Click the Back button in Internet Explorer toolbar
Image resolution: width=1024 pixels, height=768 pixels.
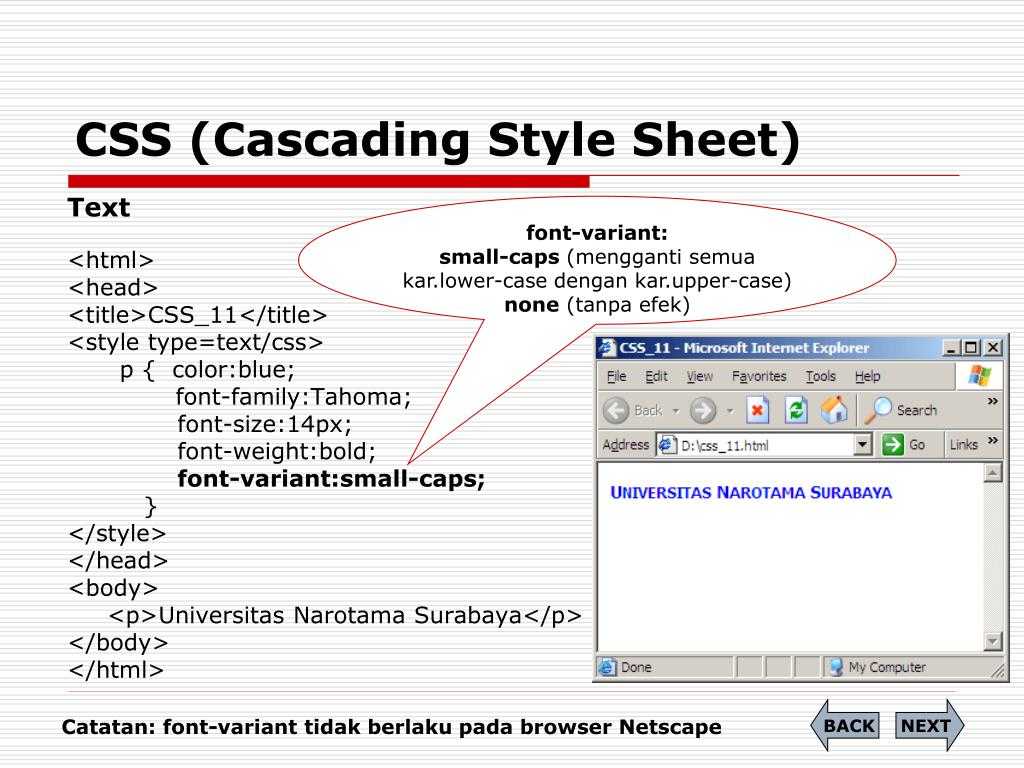[633, 411]
